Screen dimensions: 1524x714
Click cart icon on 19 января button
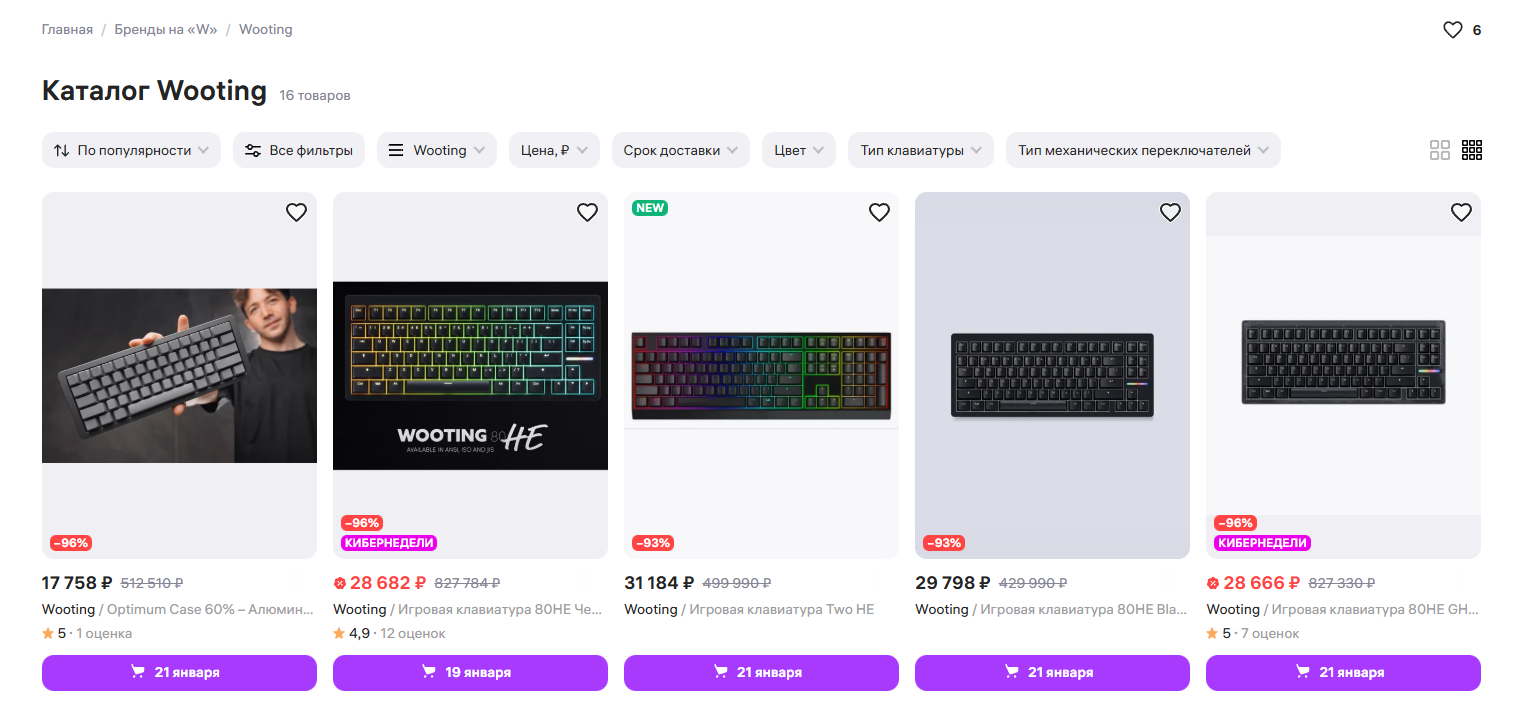coord(430,672)
